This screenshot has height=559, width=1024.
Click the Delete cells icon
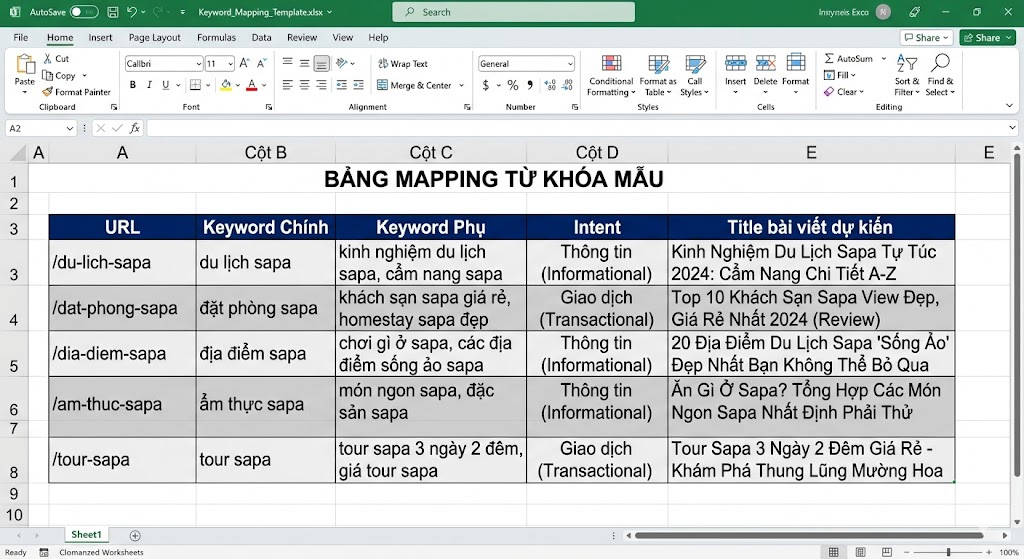coord(765,65)
